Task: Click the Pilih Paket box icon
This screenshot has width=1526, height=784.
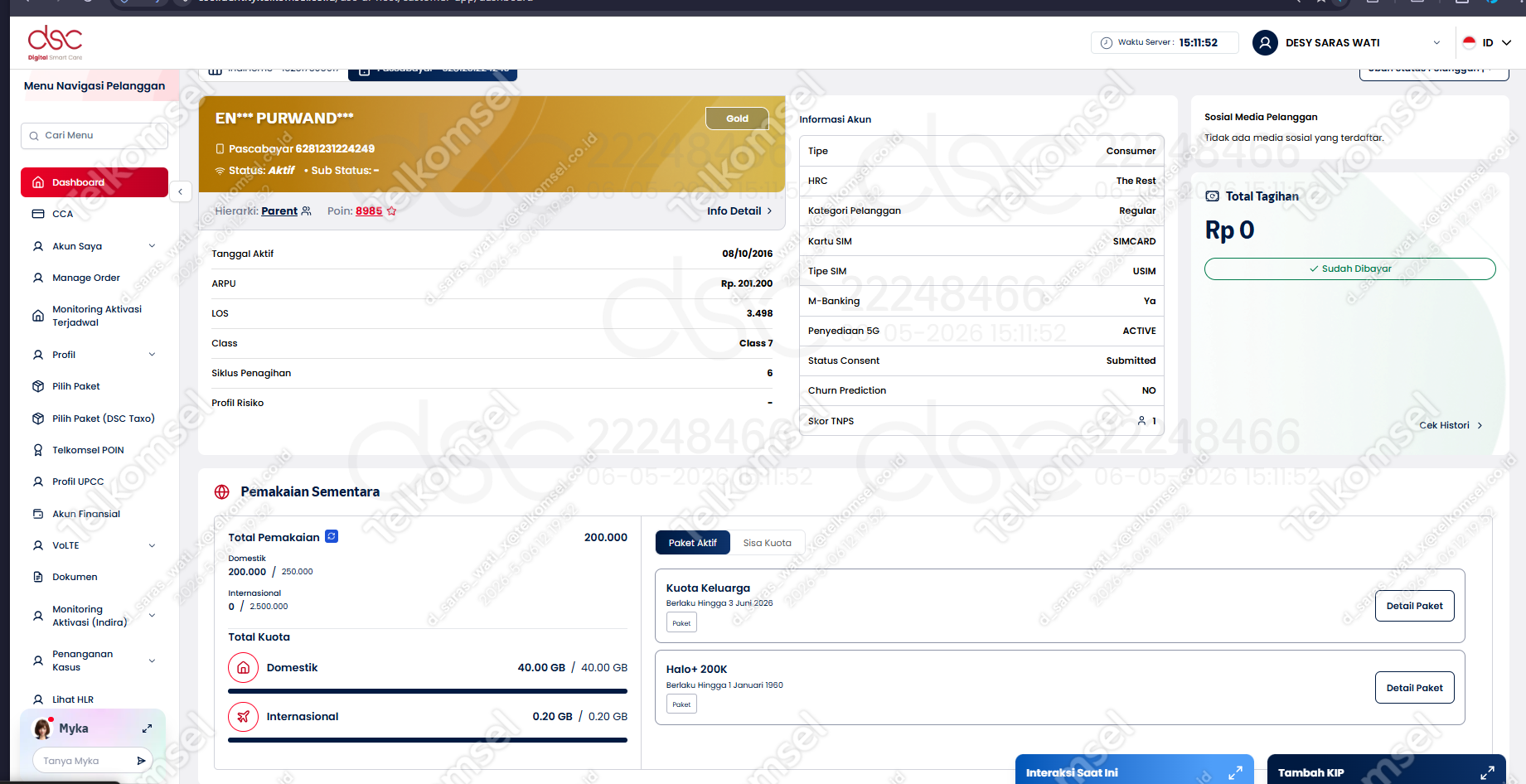Action: 38,386
